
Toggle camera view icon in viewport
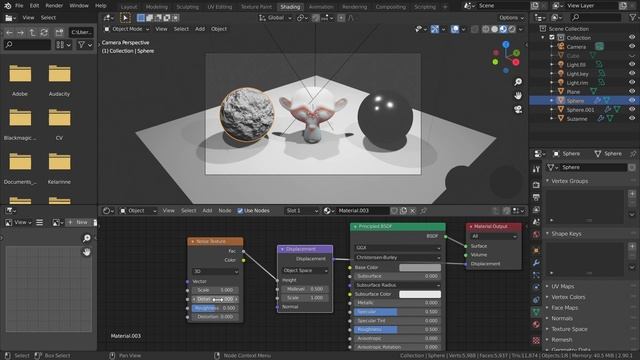click(518, 109)
